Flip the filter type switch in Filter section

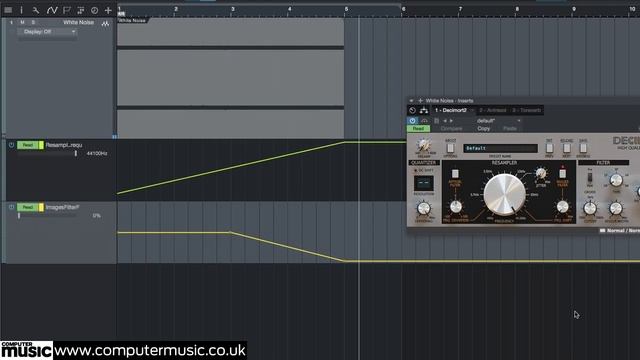point(589,178)
